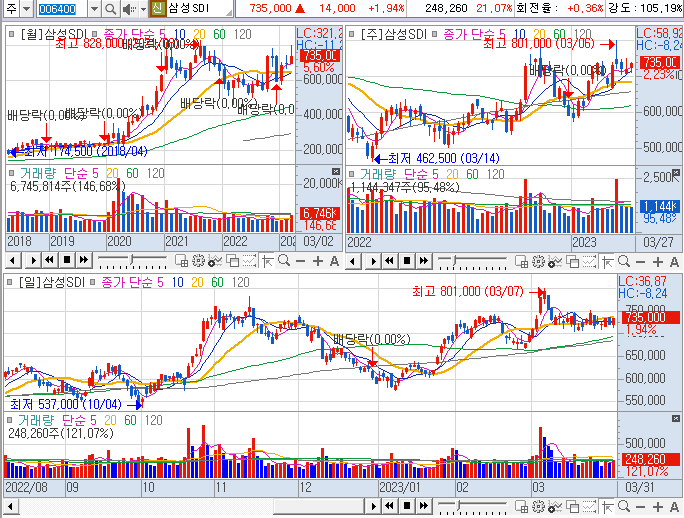Click overlapping windows icon on weekly chart
The width and height of the screenshot is (684, 518).
tap(572, 261)
